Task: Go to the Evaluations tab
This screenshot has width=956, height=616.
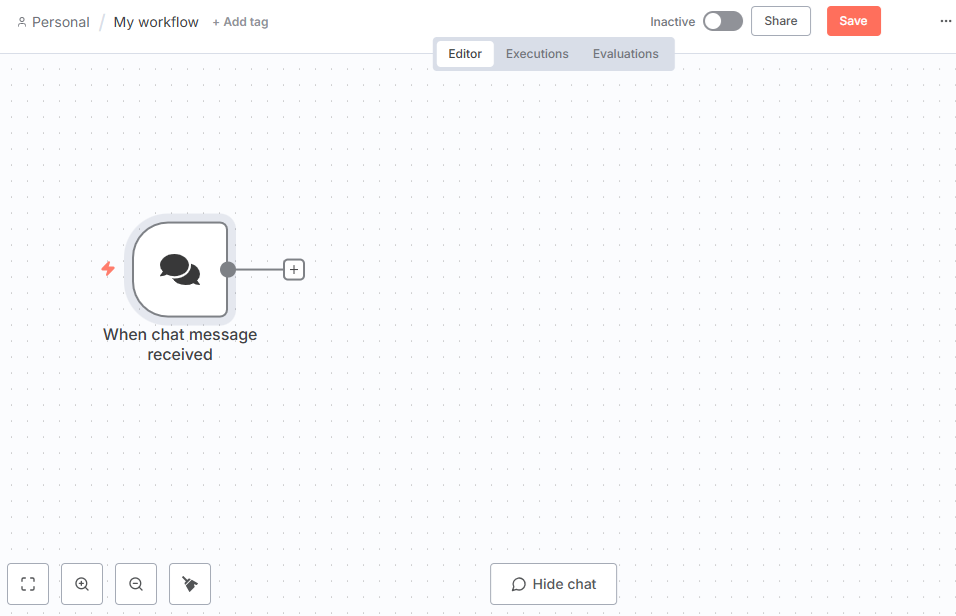Action: coord(626,54)
